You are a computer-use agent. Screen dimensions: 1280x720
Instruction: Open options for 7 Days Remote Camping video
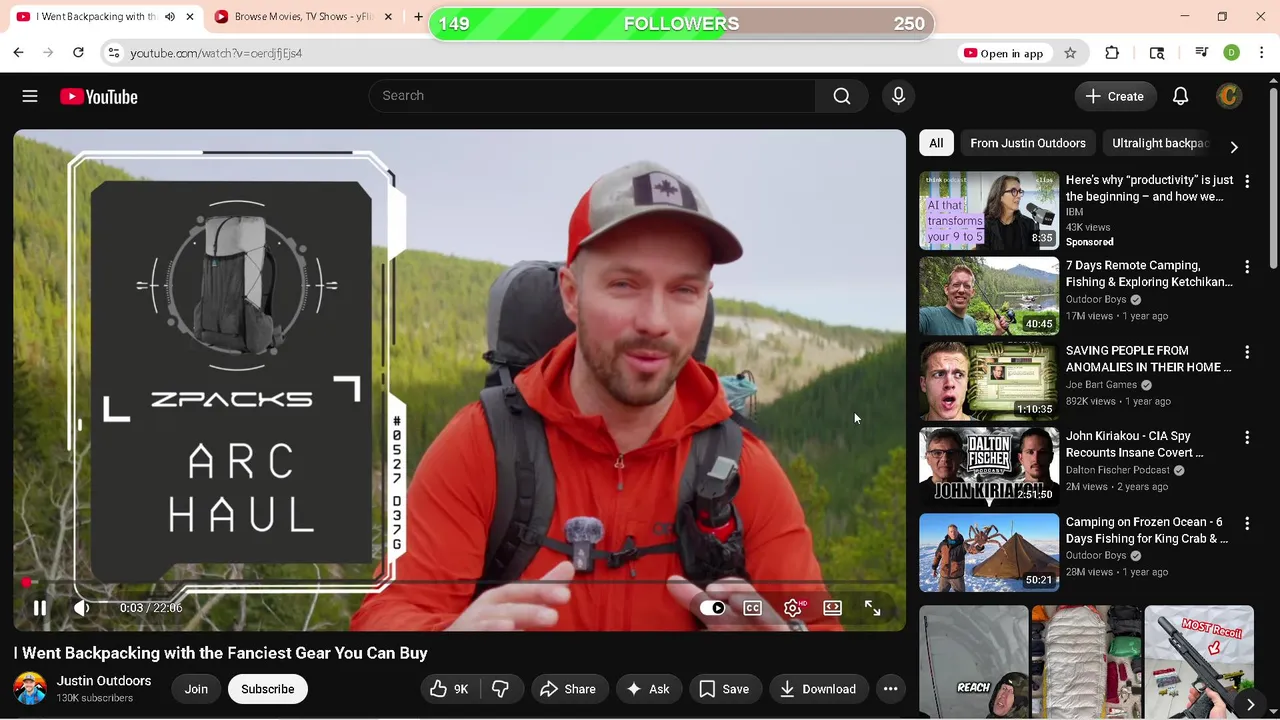(x=1247, y=267)
